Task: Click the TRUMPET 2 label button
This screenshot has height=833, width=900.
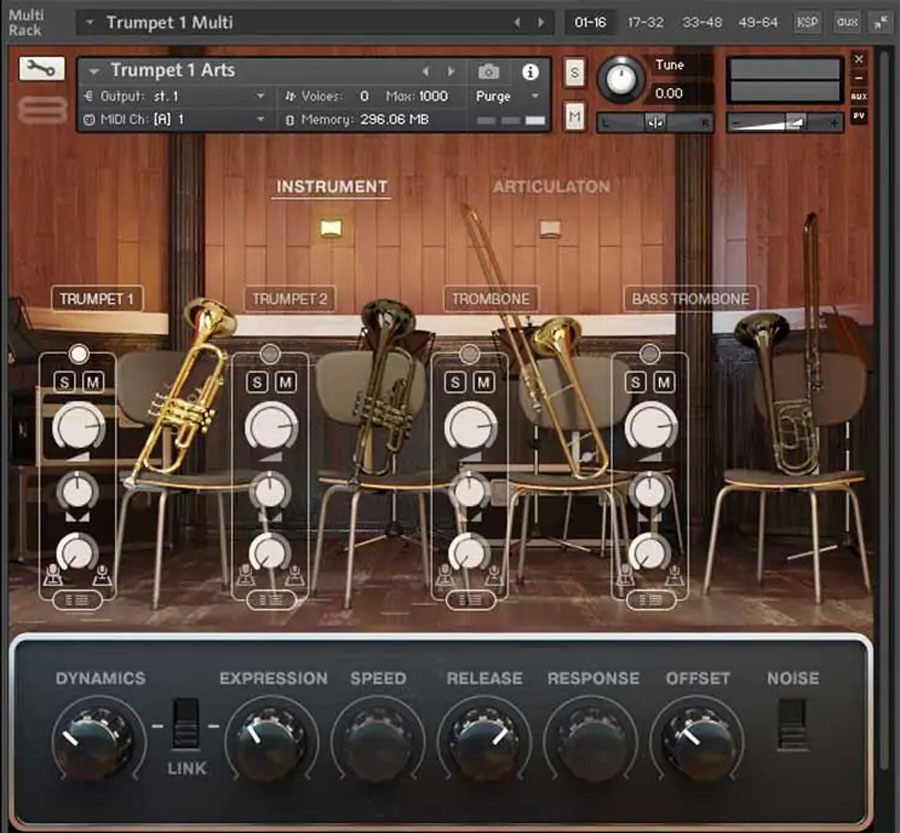Action: coord(289,299)
